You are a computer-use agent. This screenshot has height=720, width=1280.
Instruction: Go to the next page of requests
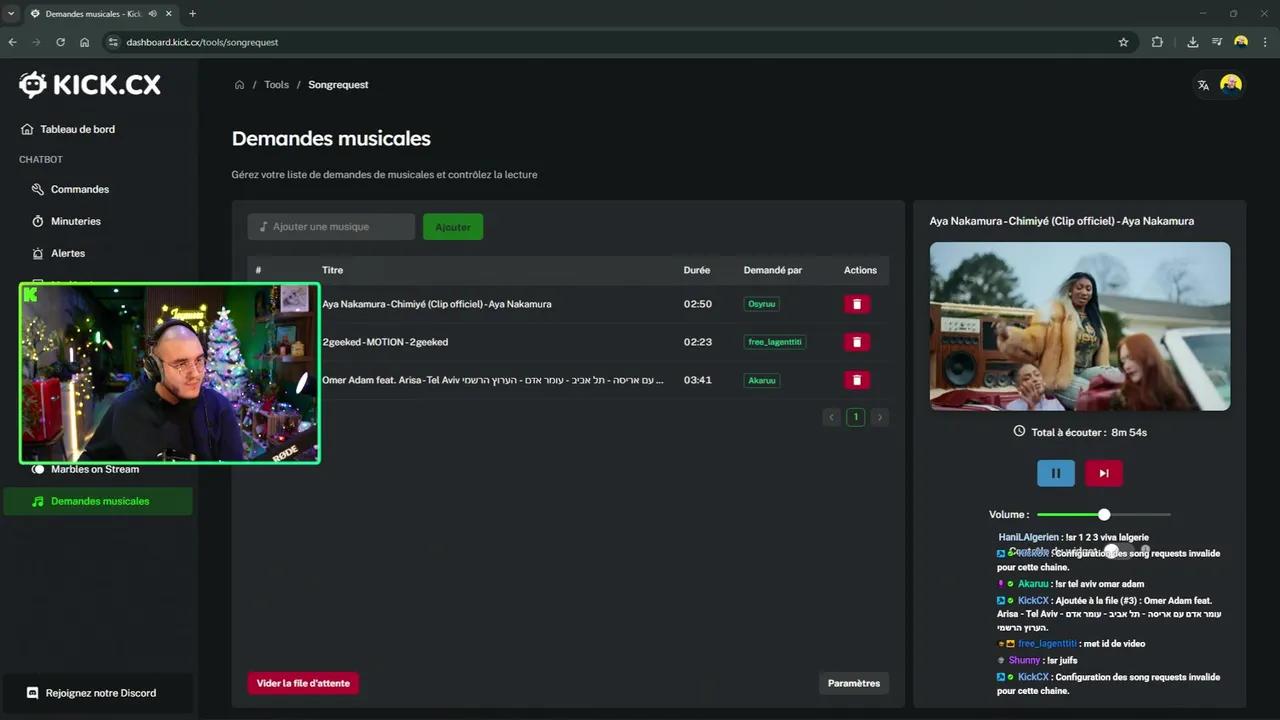879,417
